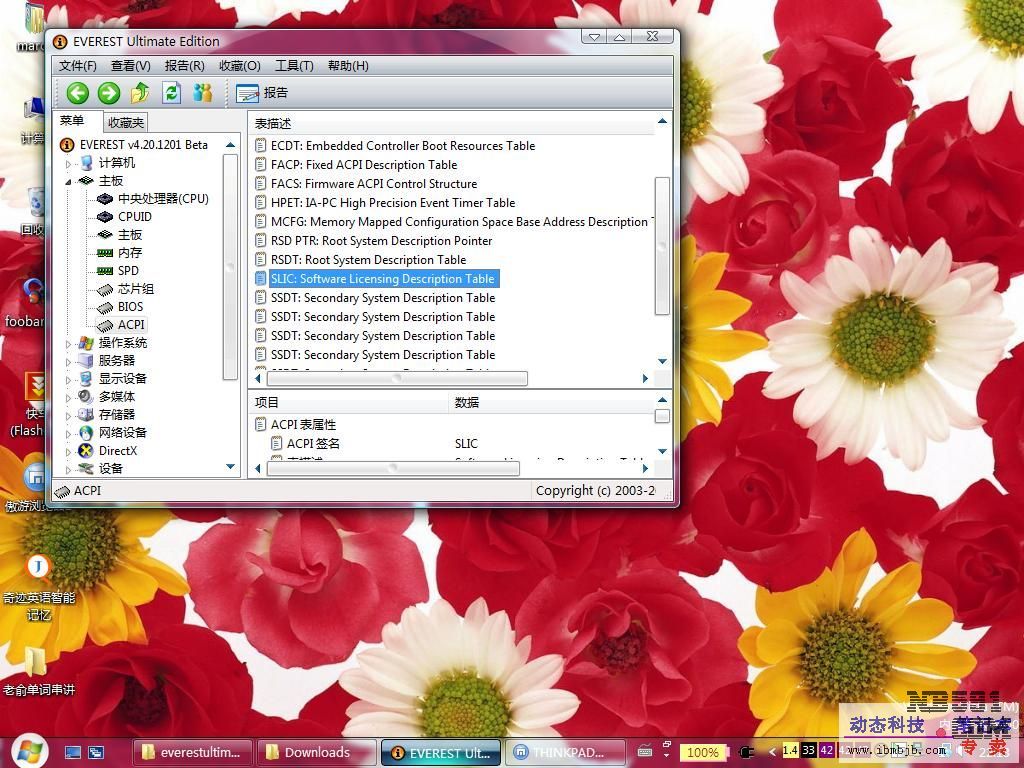This screenshot has width=1024, height=768.
Task: Click the 数据 column header
Action: click(x=467, y=403)
